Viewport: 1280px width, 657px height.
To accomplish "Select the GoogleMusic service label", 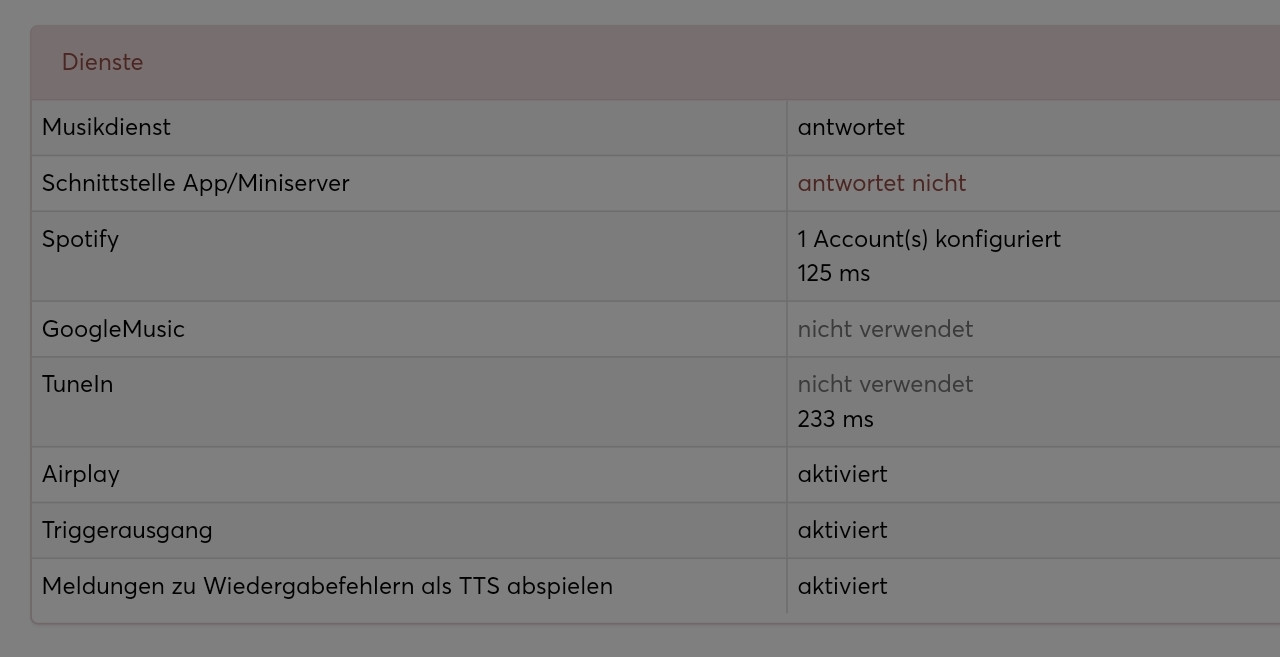I will [113, 329].
